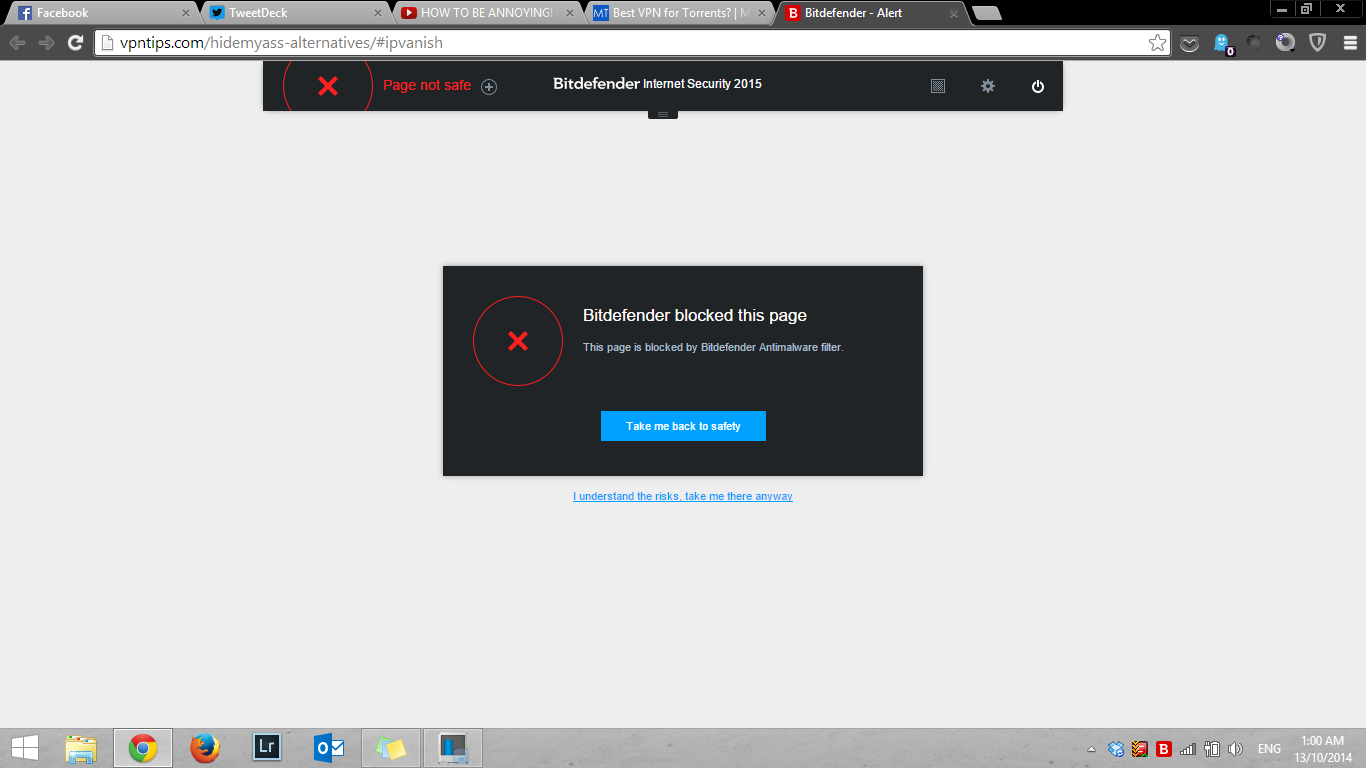Reload the current page
The height and width of the screenshot is (768, 1366).
(x=75, y=43)
